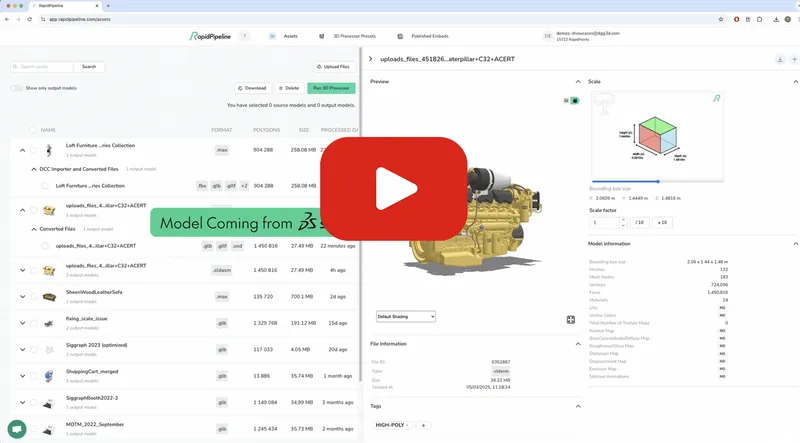The width and height of the screenshot is (800, 443).
Task: Click the Upload Files button
Action: pyautogui.click(x=332, y=67)
